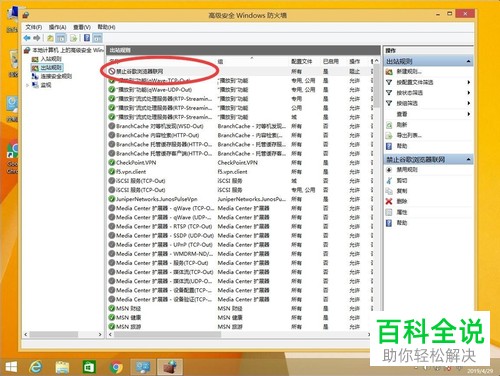Click the scissors 剪切 icon
The image size is (500, 376).
coord(389,180)
